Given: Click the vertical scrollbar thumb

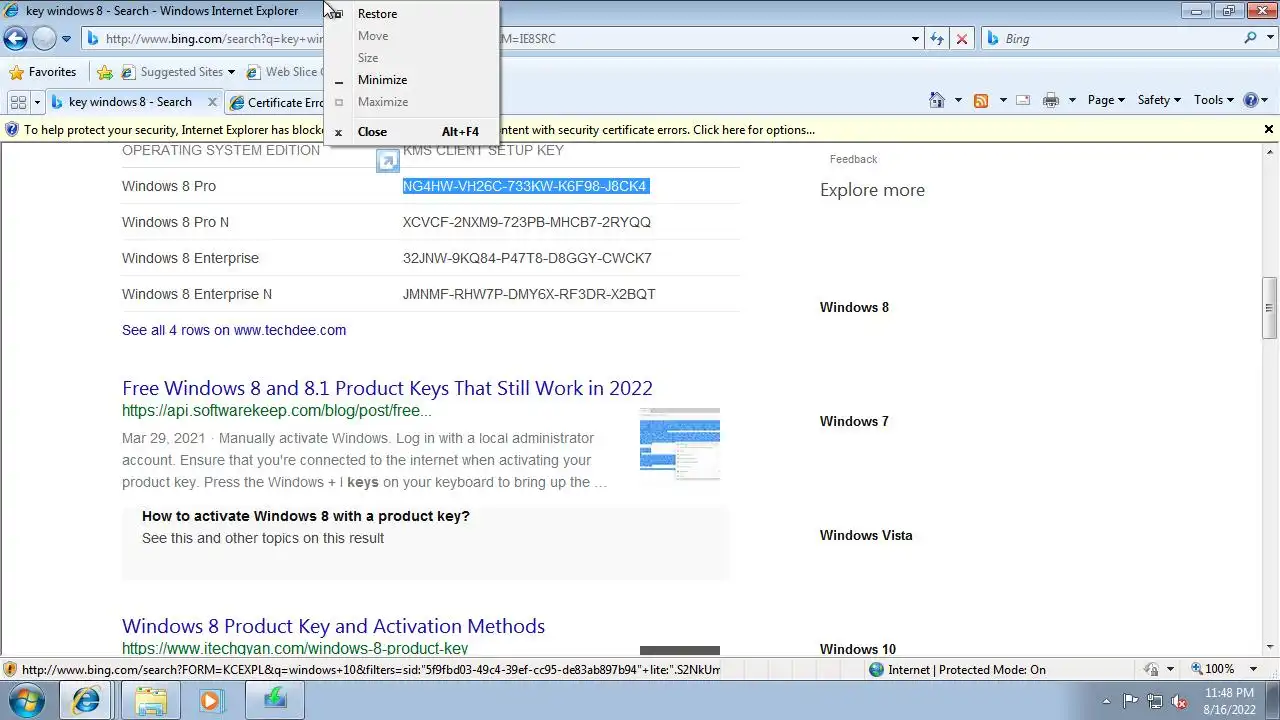Looking at the screenshot, I should click(1270, 309).
